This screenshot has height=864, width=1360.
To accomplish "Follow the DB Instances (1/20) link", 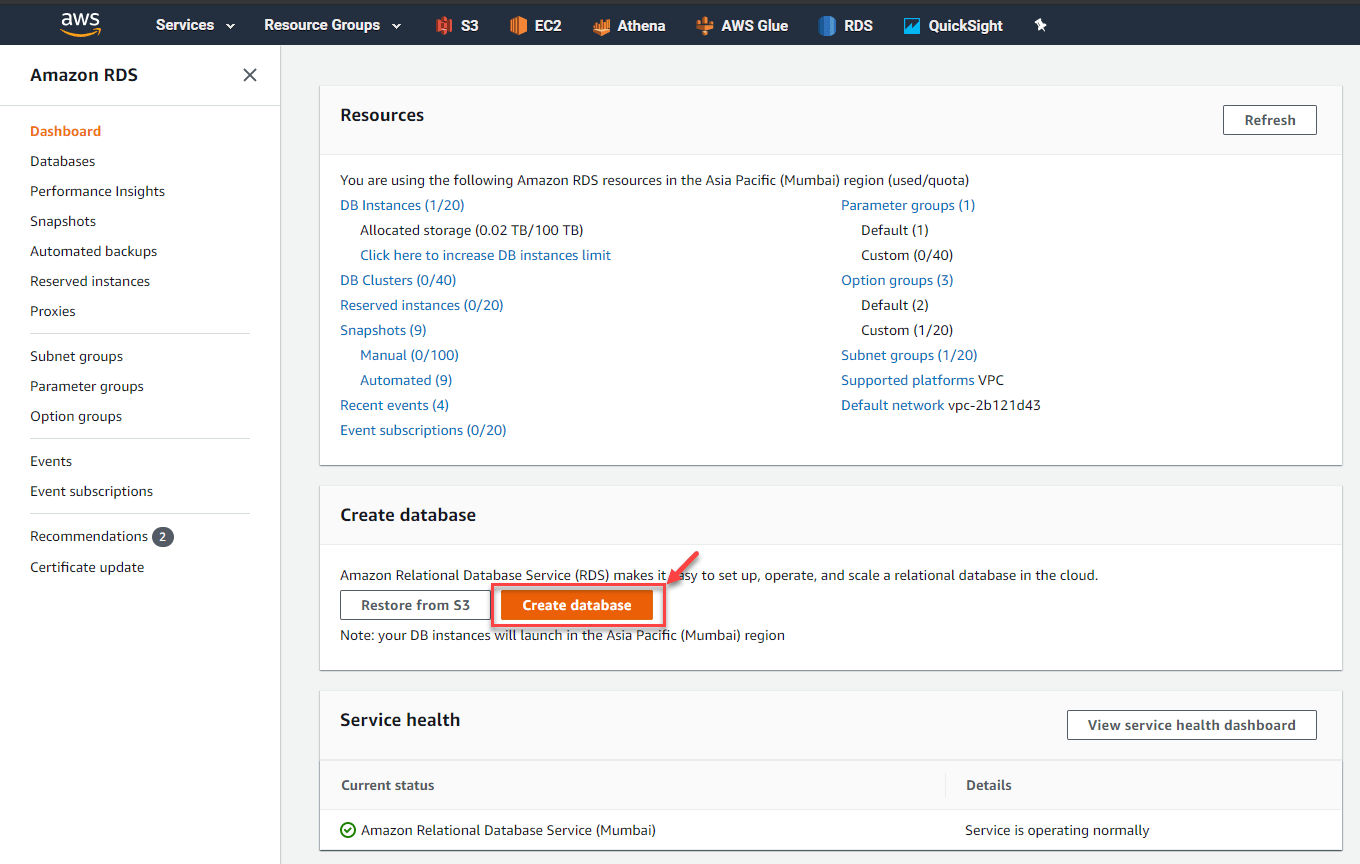I will pyautogui.click(x=402, y=204).
